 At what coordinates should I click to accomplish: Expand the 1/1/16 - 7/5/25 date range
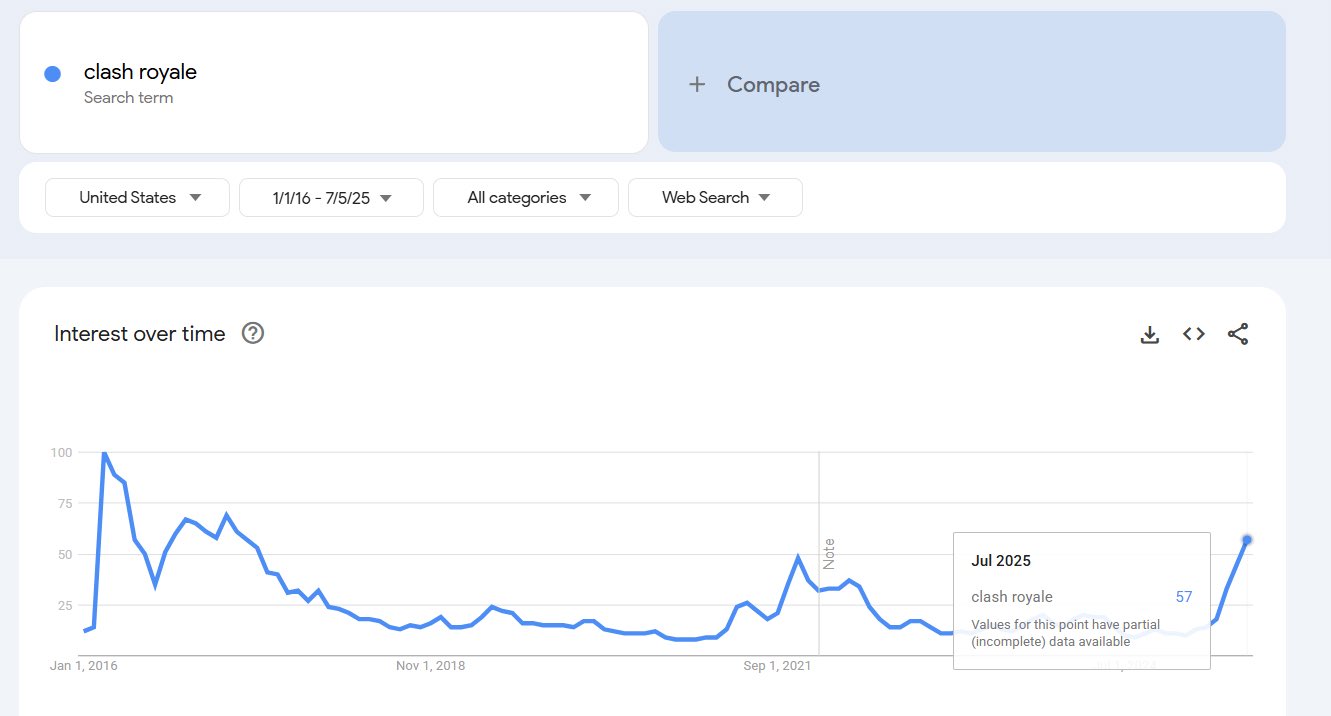(x=332, y=197)
